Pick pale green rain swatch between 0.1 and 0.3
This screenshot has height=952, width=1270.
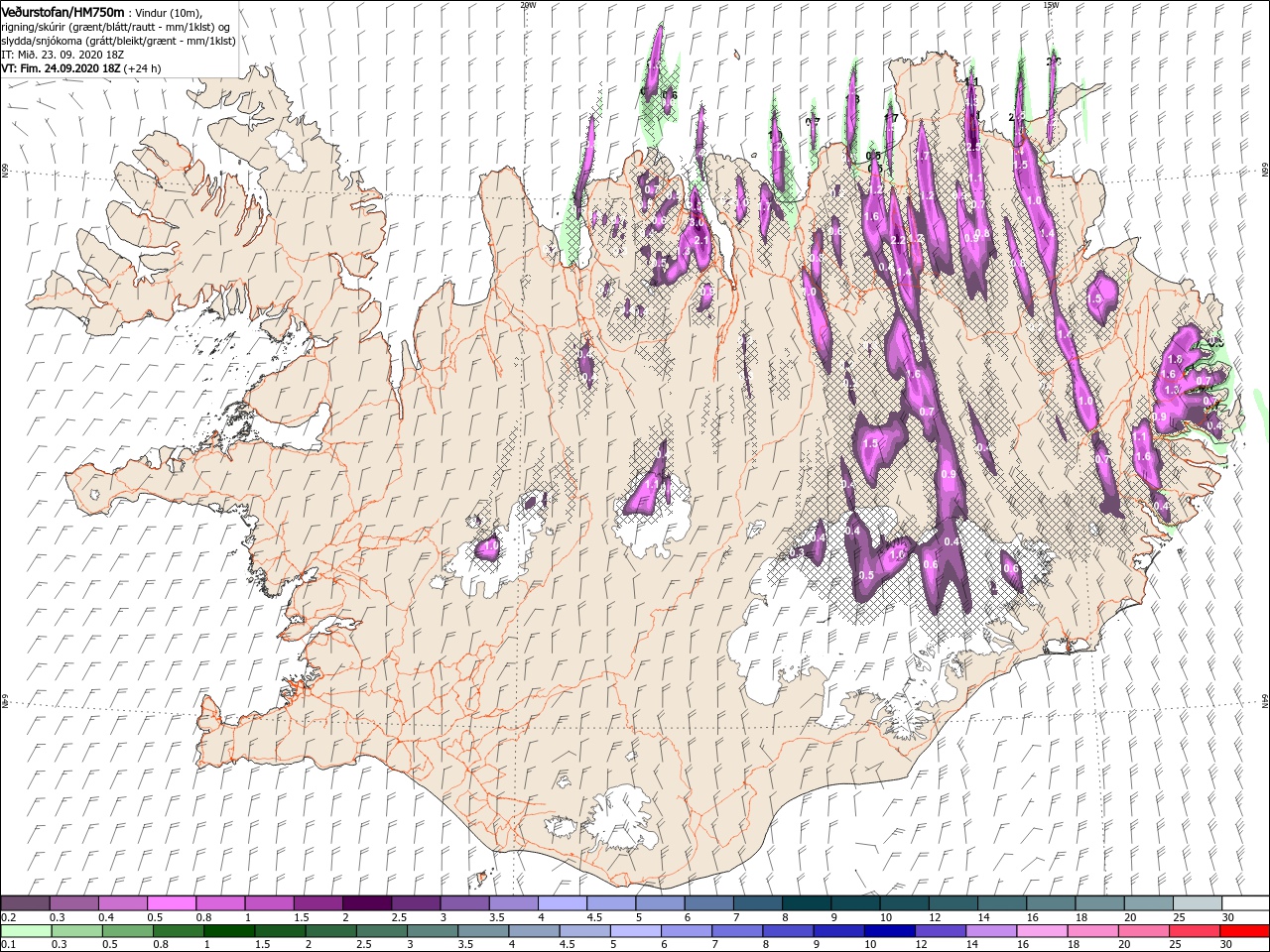(25, 931)
